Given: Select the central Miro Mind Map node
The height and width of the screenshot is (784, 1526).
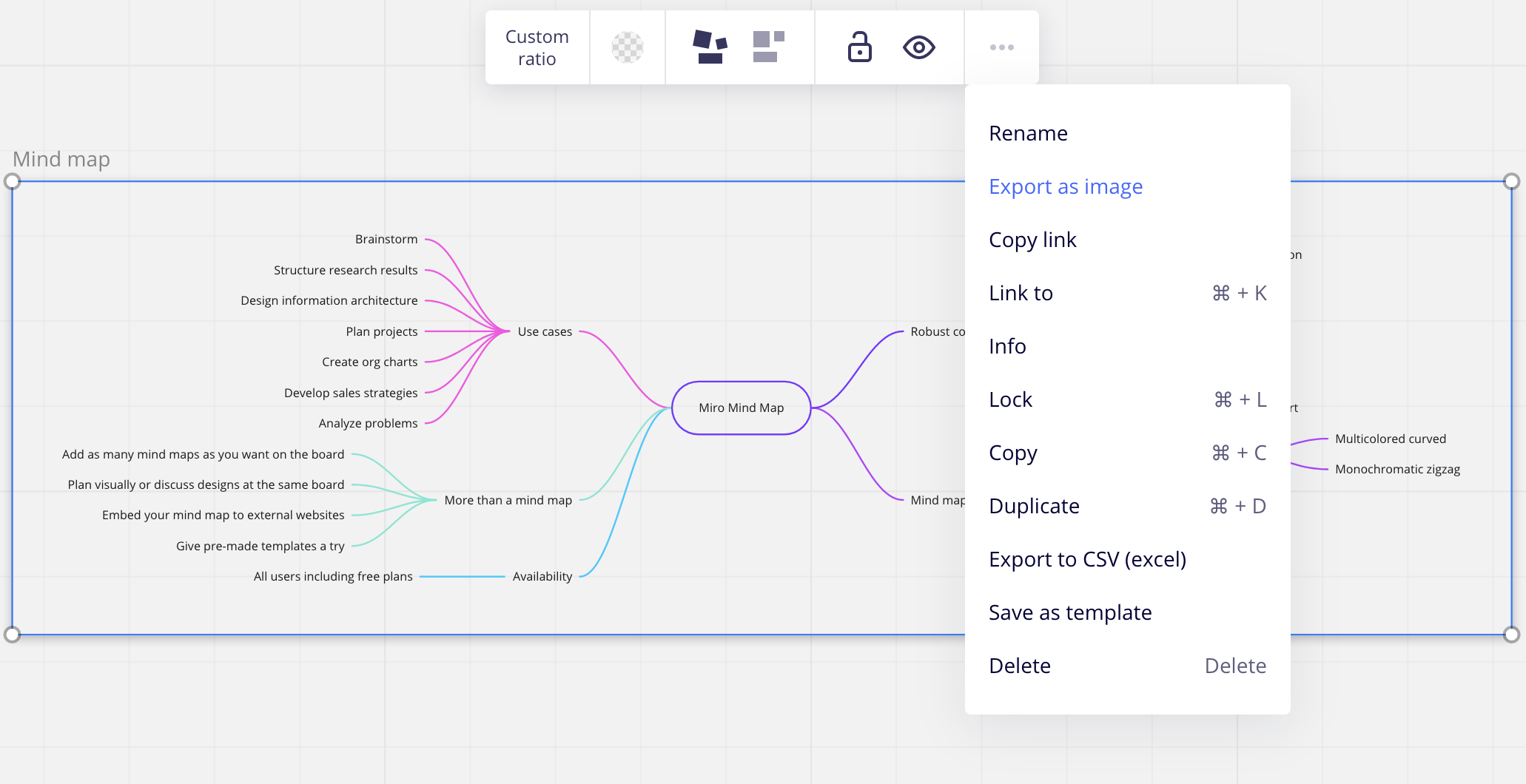Looking at the screenshot, I should (x=741, y=408).
